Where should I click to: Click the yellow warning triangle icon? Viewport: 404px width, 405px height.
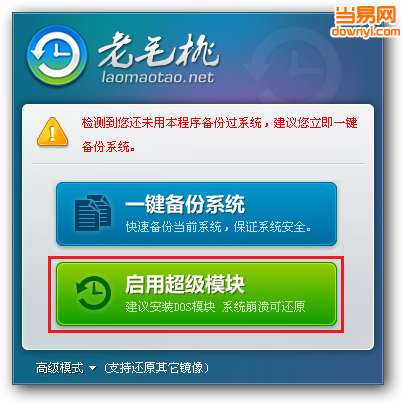52,132
